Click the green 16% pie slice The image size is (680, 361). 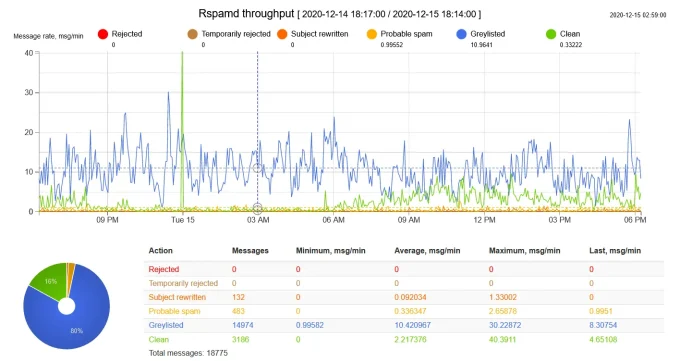(x=50, y=282)
